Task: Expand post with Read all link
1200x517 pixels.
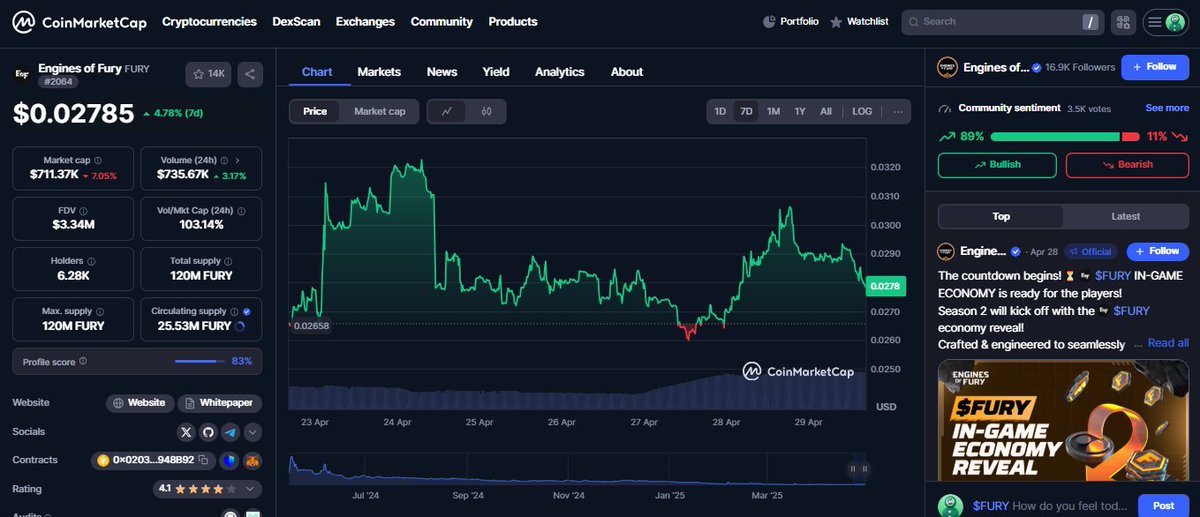Action: tap(1168, 343)
